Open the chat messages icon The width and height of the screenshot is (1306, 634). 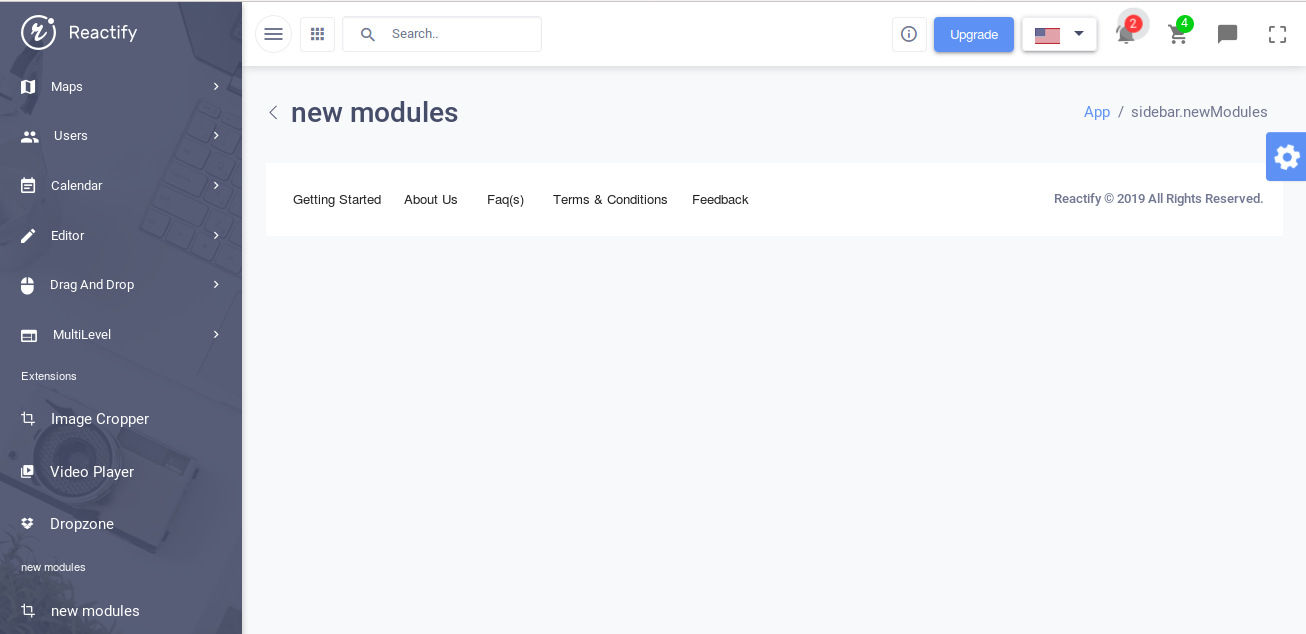[1227, 34]
